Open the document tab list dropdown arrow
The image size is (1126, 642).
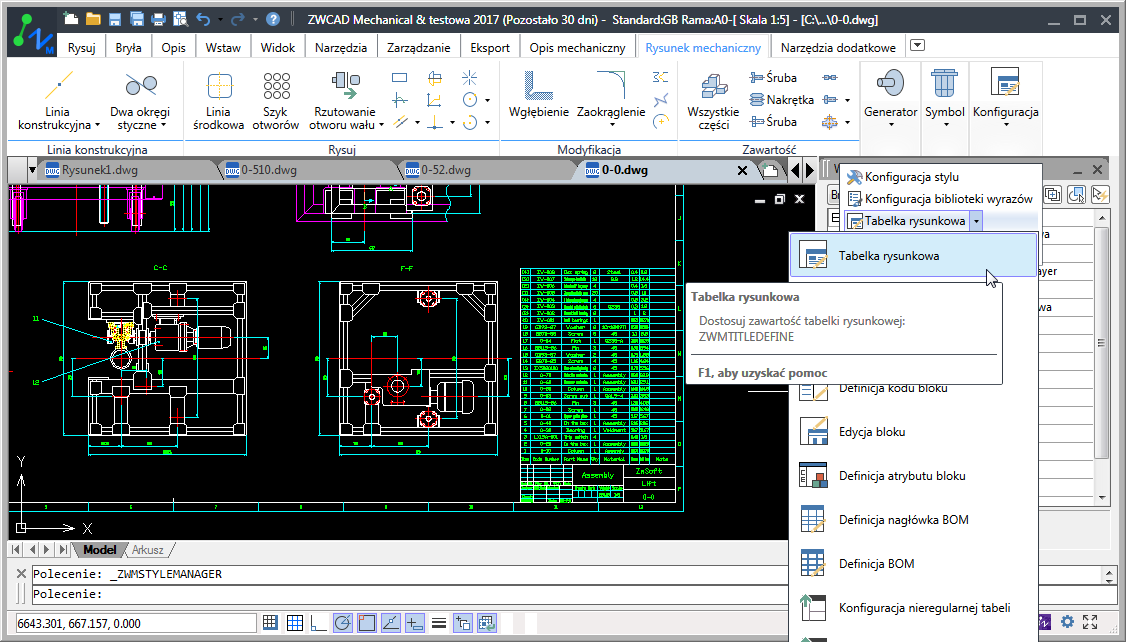point(32,170)
